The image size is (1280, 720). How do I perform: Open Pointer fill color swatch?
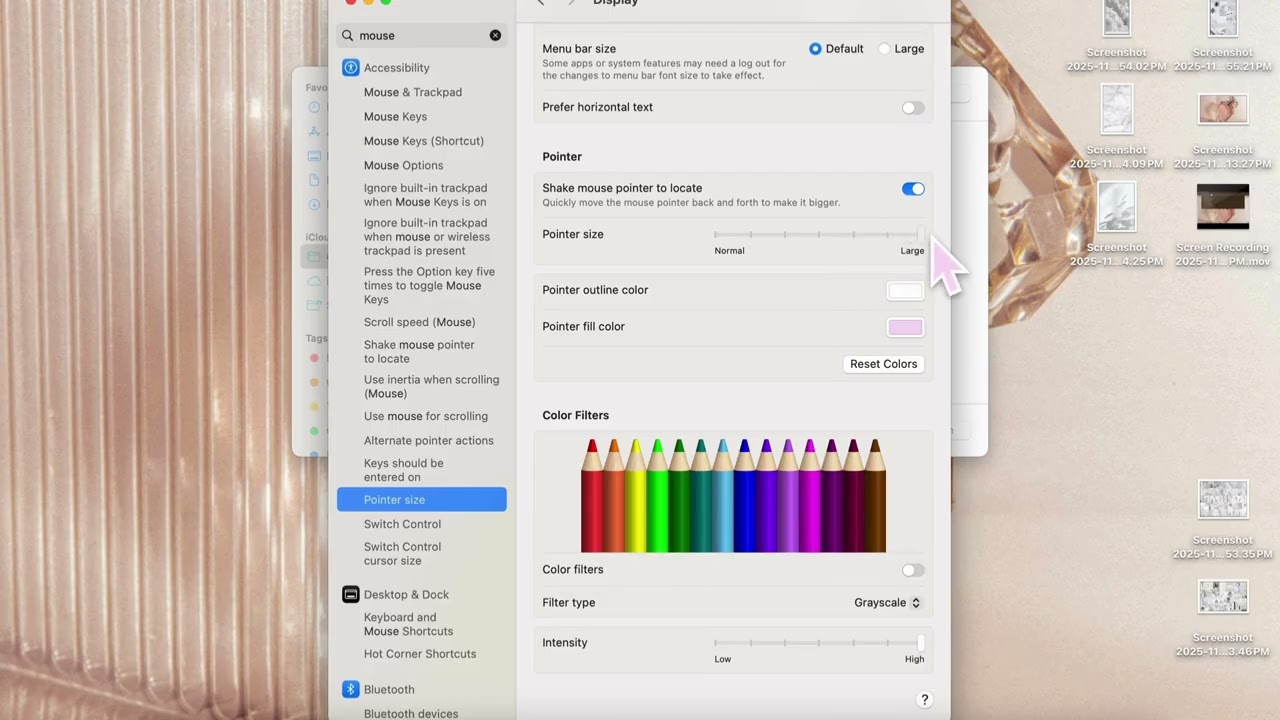(x=905, y=327)
